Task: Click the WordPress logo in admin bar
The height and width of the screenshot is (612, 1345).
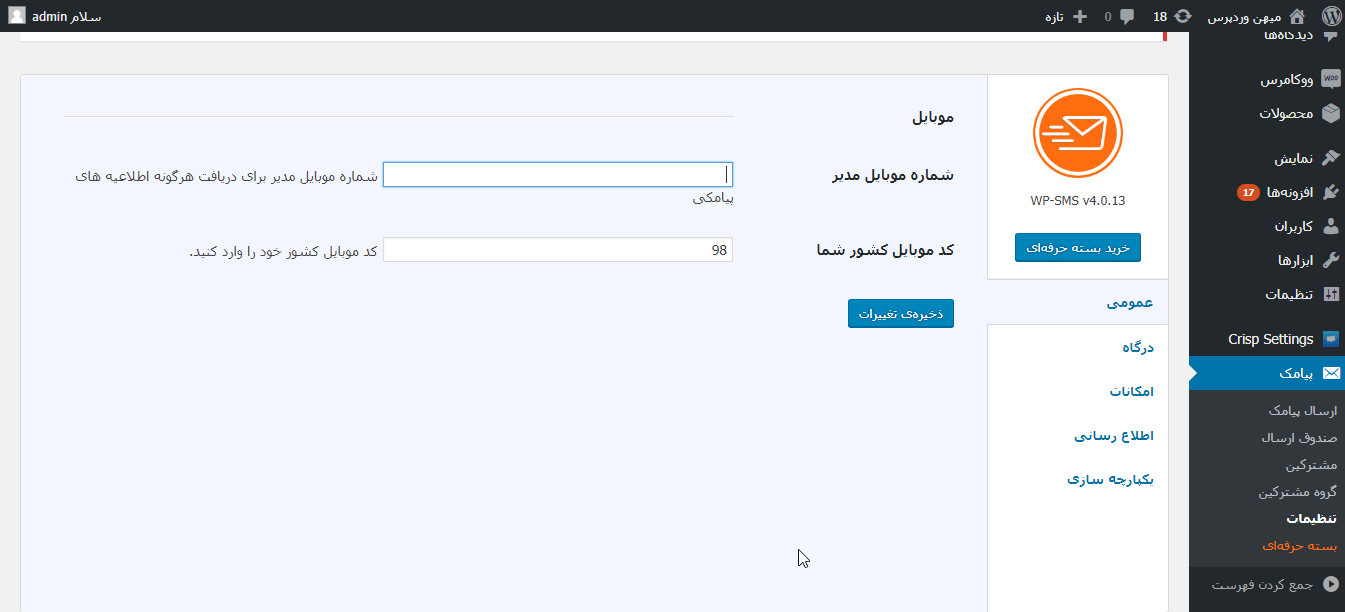Action: pyautogui.click(x=1330, y=16)
